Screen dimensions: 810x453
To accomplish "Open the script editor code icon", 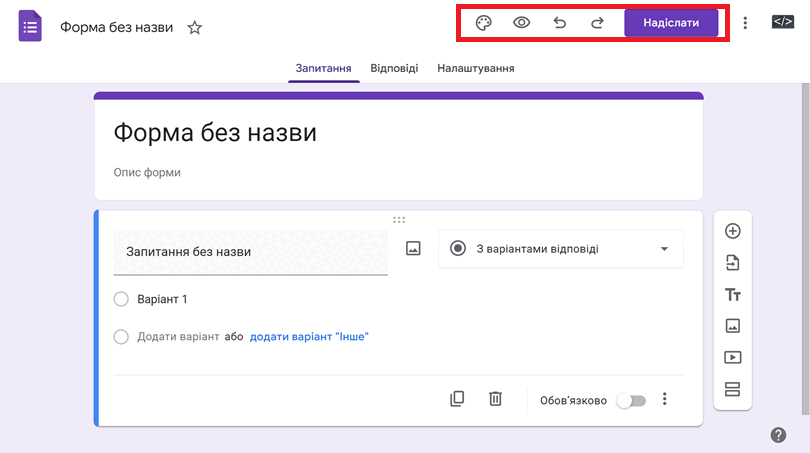I will [x=783, y=22].
